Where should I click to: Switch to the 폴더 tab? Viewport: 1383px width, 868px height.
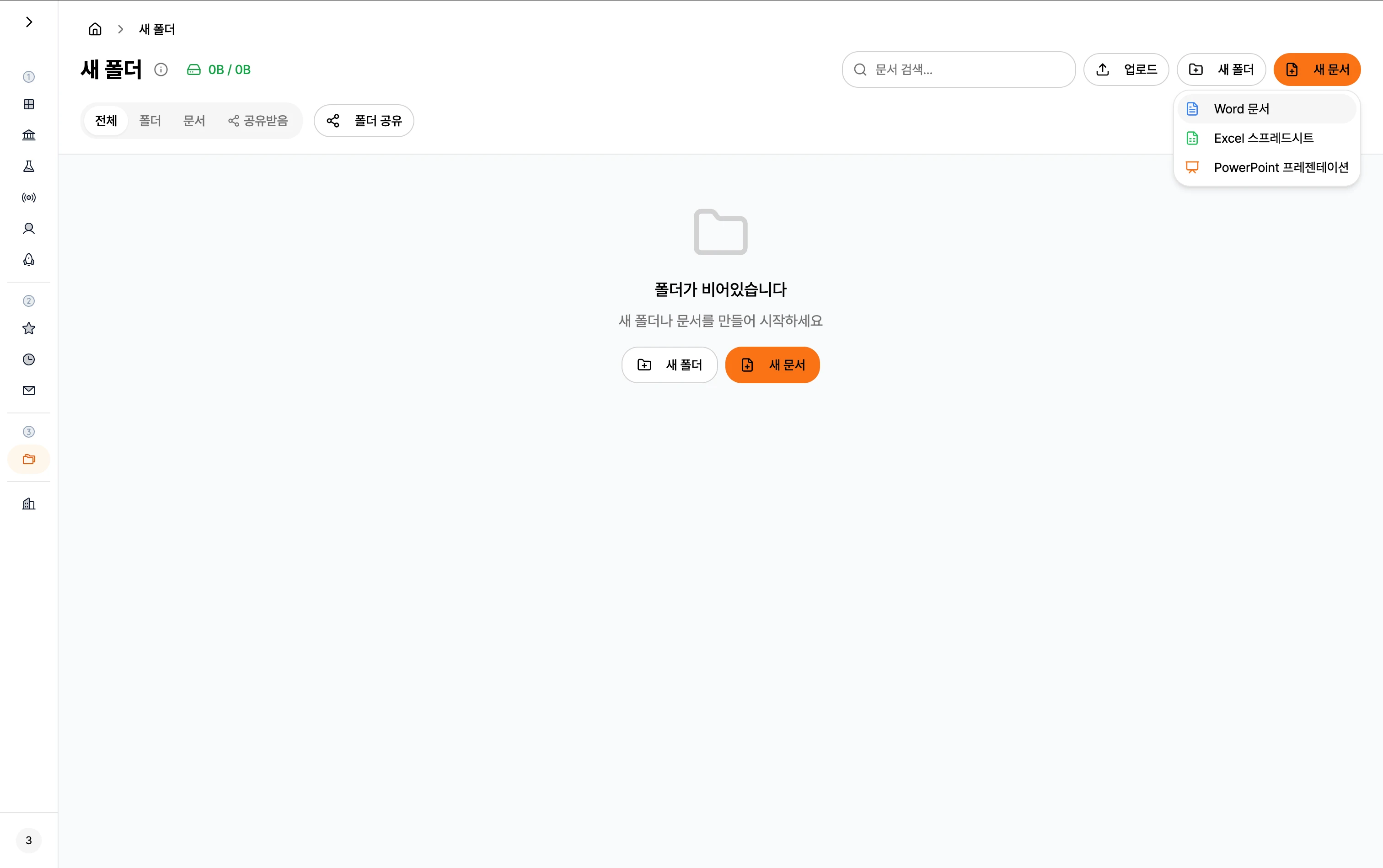[x=150, y=121]
